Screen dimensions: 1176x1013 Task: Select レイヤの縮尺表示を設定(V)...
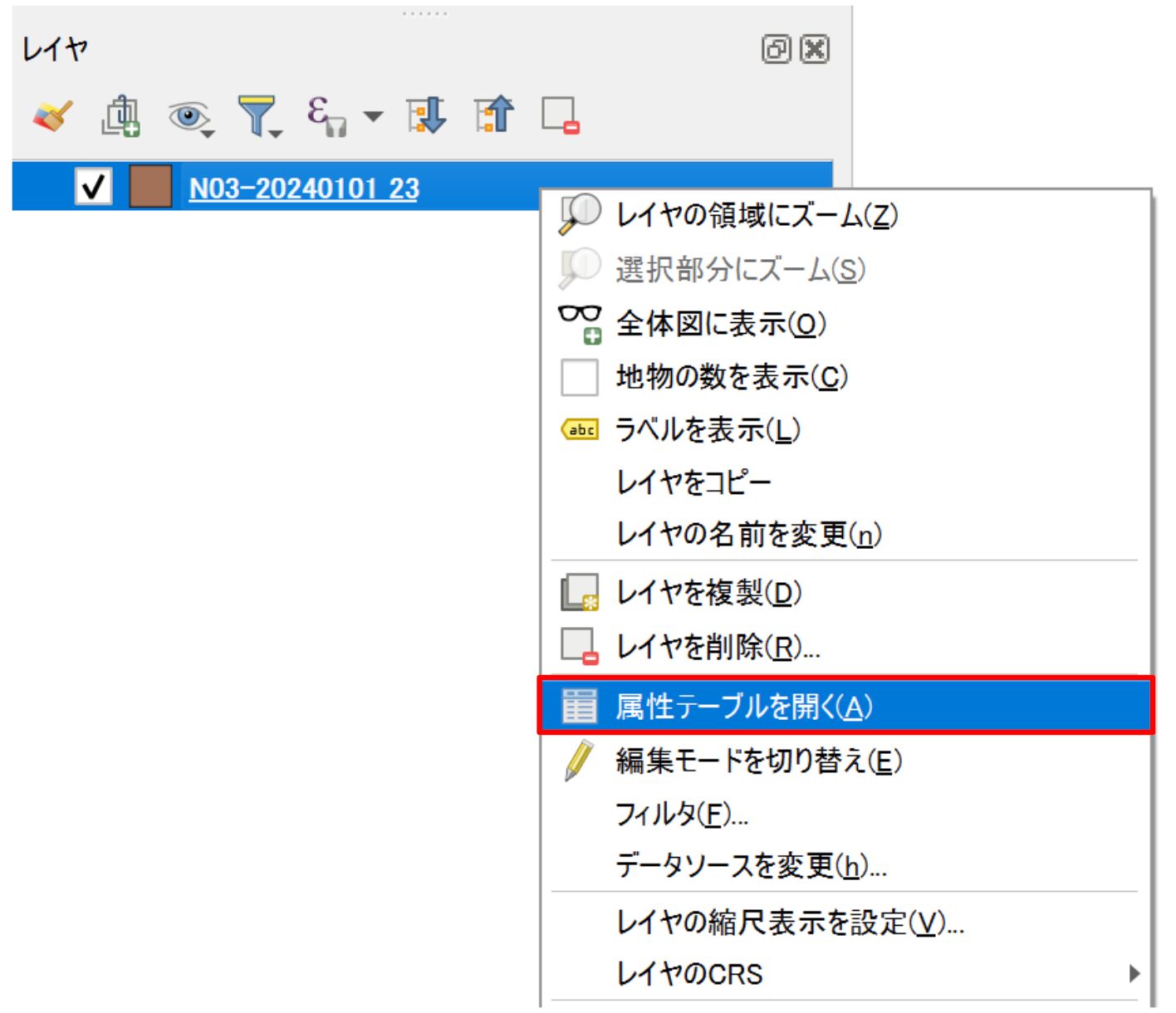(x=845, y=922)
